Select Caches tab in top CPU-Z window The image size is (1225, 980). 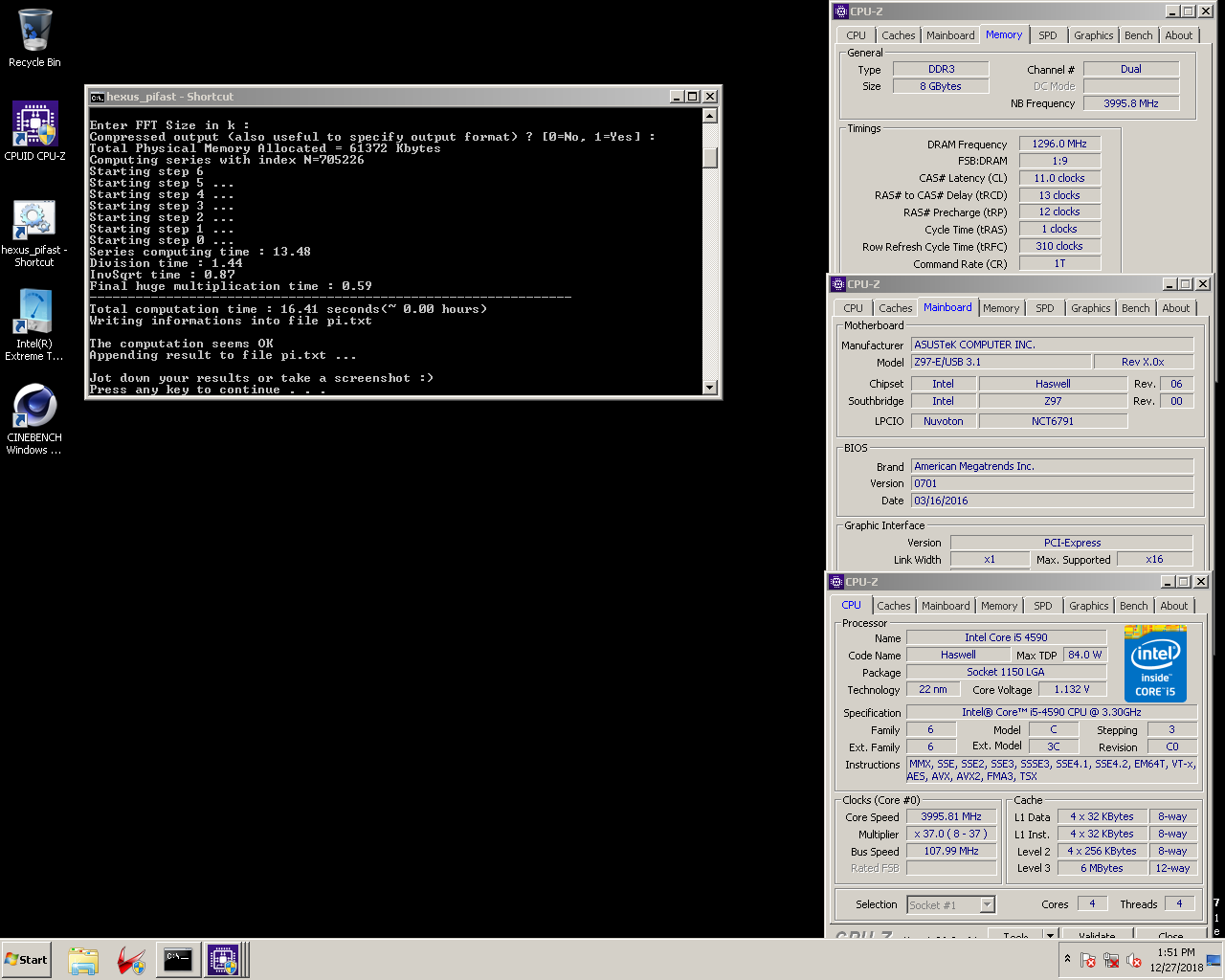pos(898,35)
